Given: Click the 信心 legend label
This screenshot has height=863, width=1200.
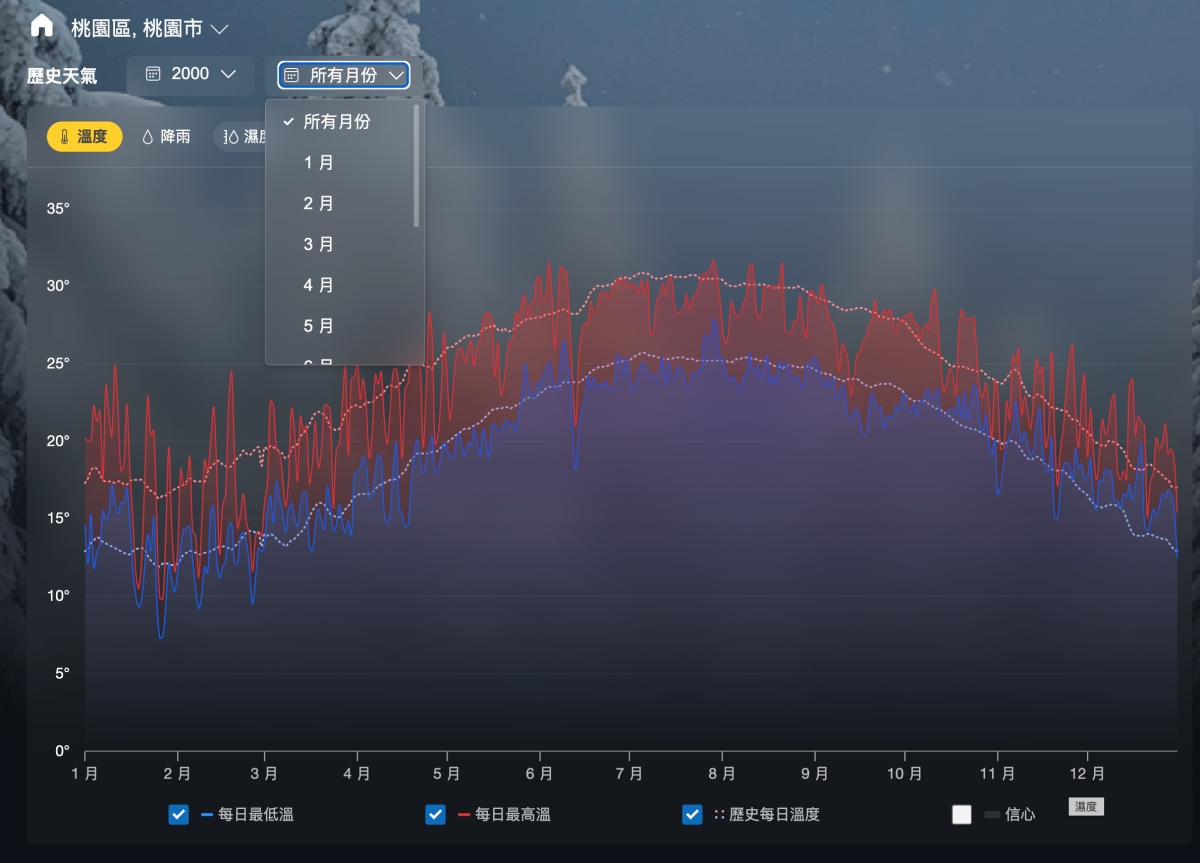Looking at the screenshot, I should 1020,815.
